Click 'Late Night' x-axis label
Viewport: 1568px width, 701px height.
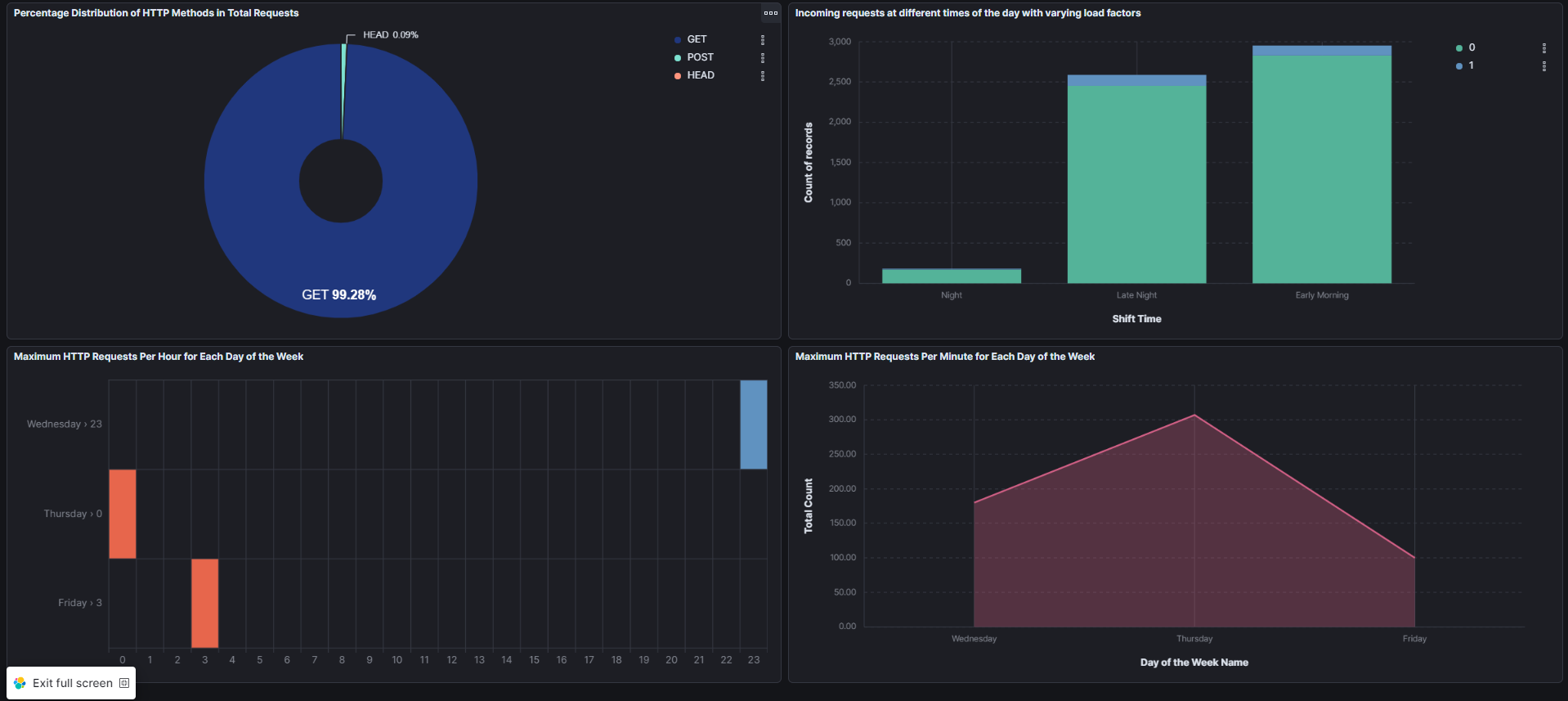(x=1136, y=295)
